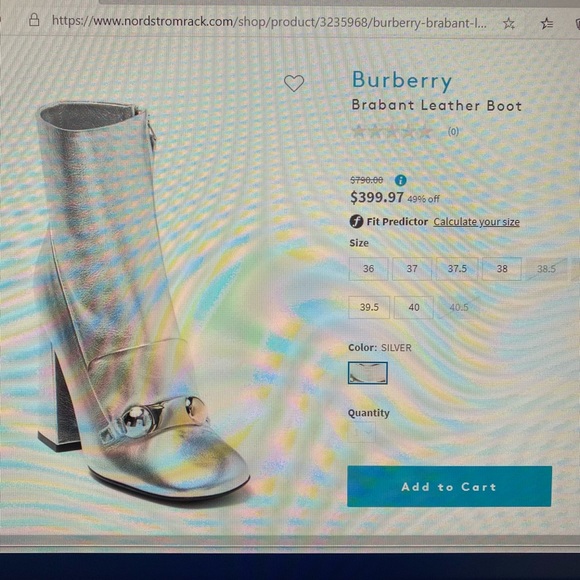Click the star rating row

click(x=392, y=131)
